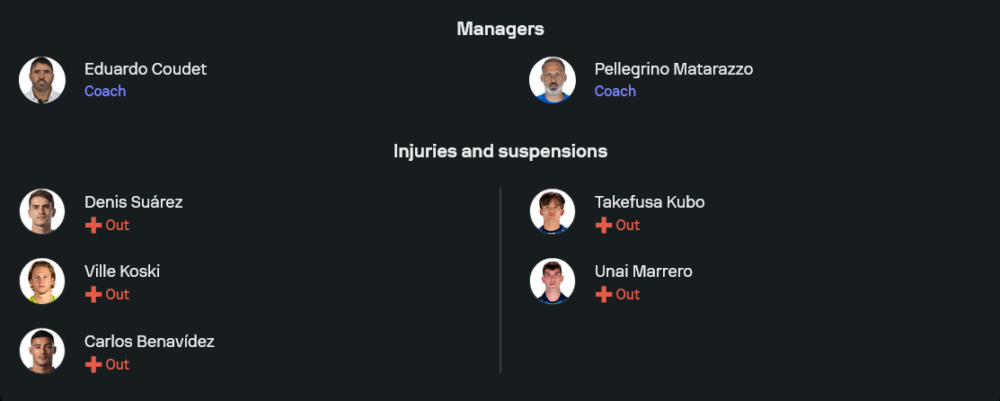The height and width of the screenshot is (401, 1000).
Task: Click Takefusa Kubo's player photo
Action: [x=552, y=212]
